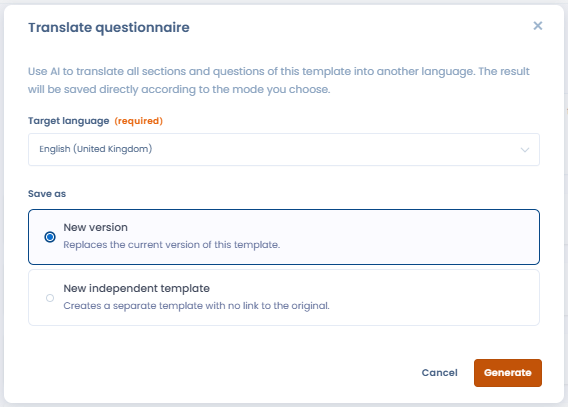Open the English (United Kingdom) combo box
Screen dimensions: 568x407
tap(284, 150)
